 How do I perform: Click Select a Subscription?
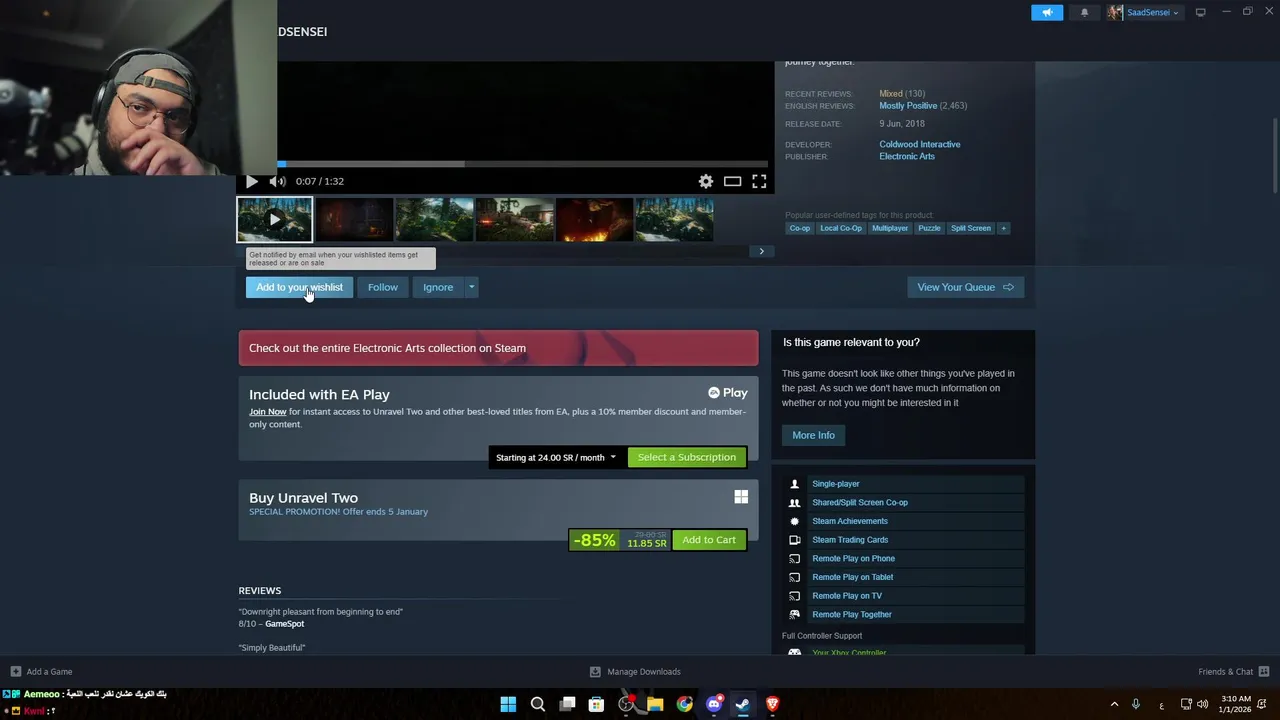(687, 457)
